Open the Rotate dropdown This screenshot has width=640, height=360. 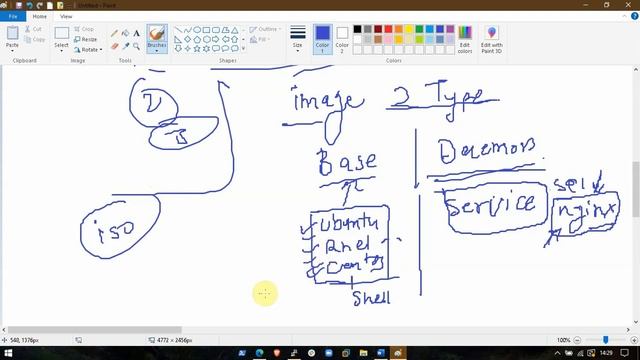88,50
